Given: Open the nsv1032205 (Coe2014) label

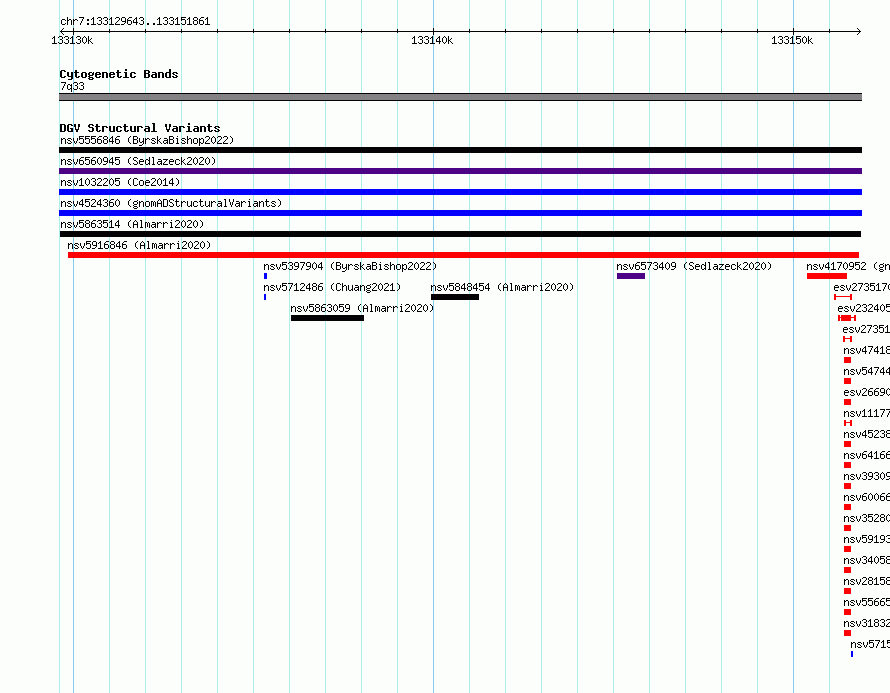Looking at the screenshot, I should [x=120, y=182].
